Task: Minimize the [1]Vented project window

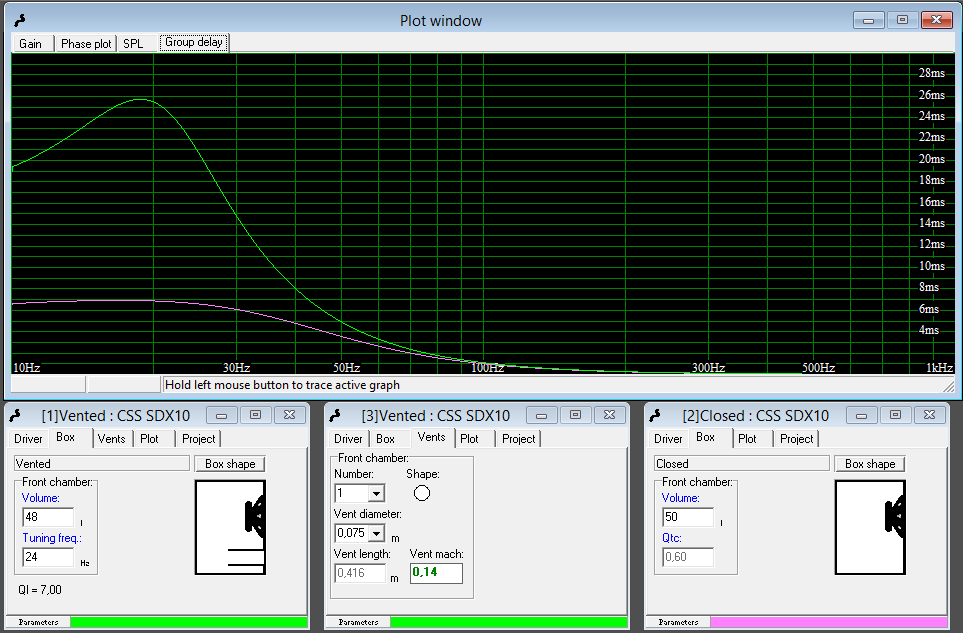Action: coord(222,416)
